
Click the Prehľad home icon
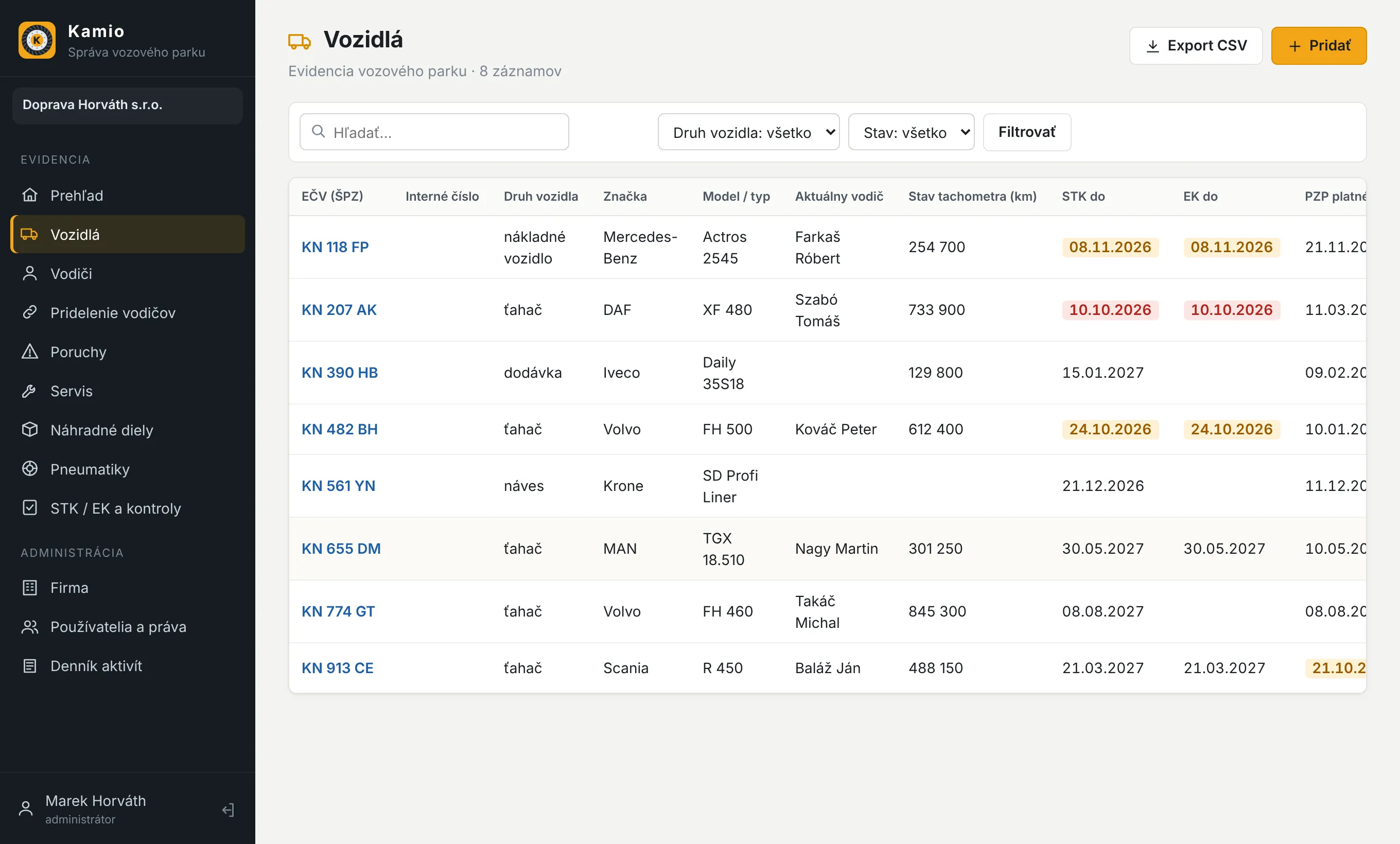(29, 196)
